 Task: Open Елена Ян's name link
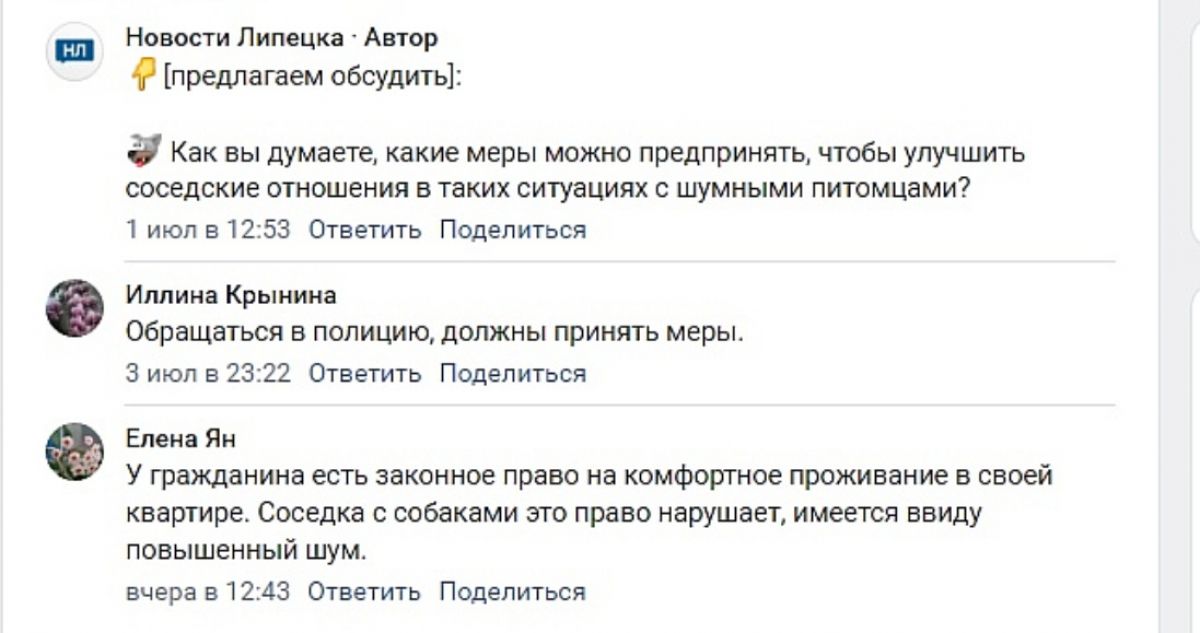point(181,439)
